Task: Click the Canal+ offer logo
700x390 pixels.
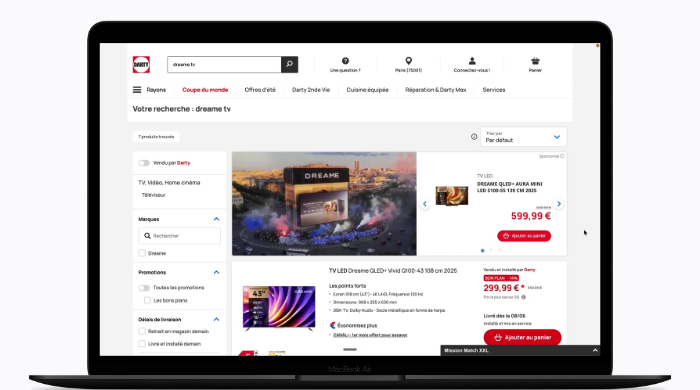Action: pos(333,325)
